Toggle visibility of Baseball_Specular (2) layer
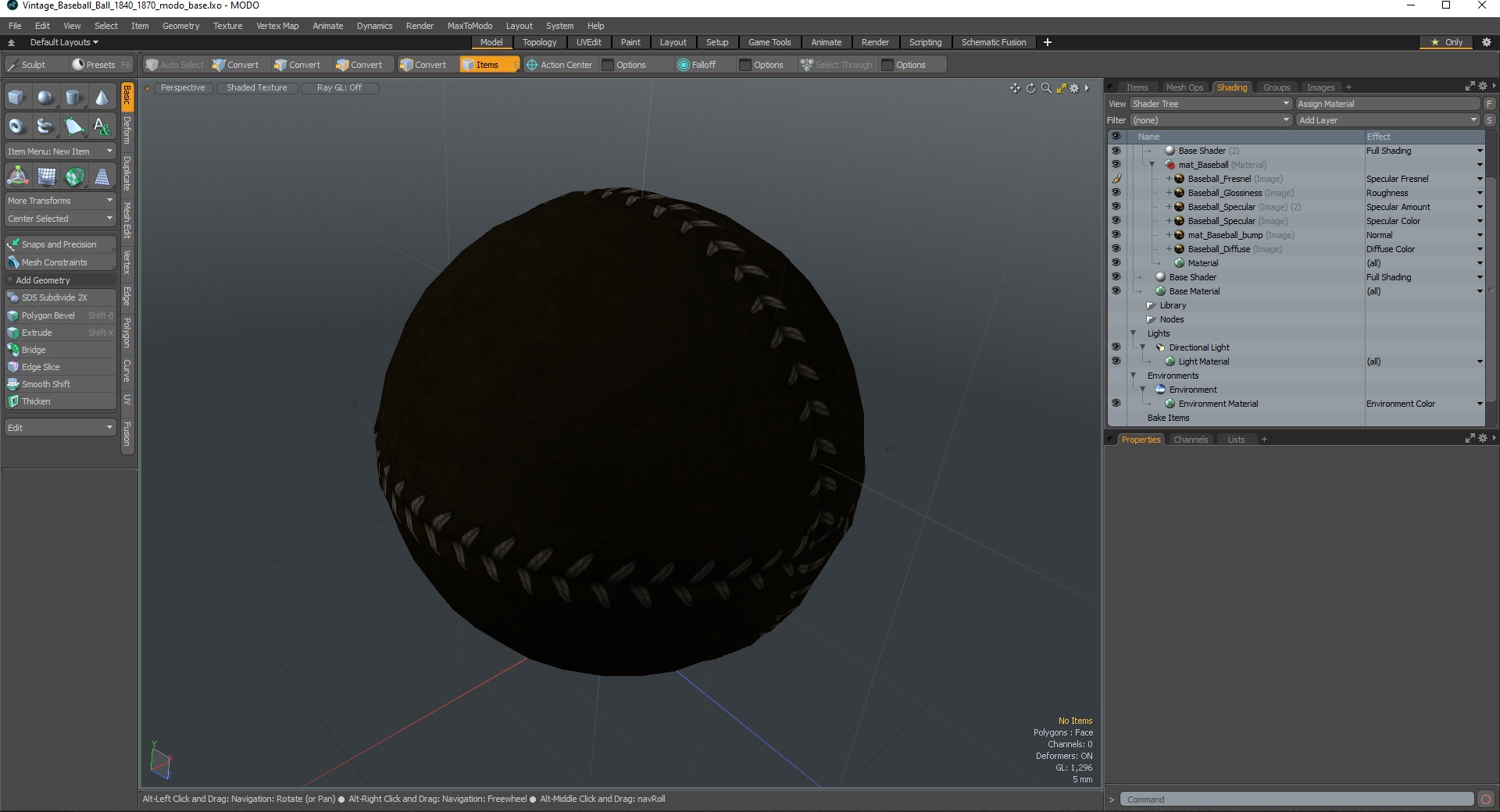This screenshot has height=812, width=1500. (x=1116, y=207)
